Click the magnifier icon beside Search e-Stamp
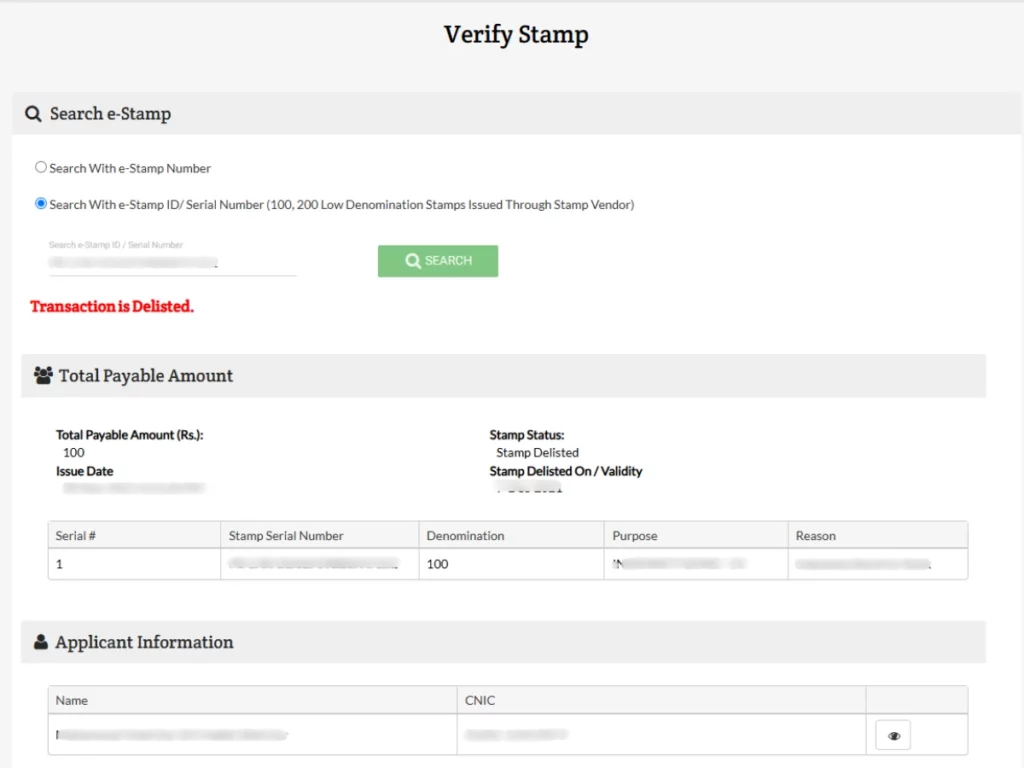This screenshot has width=1024, height=768. pos(33,114)
